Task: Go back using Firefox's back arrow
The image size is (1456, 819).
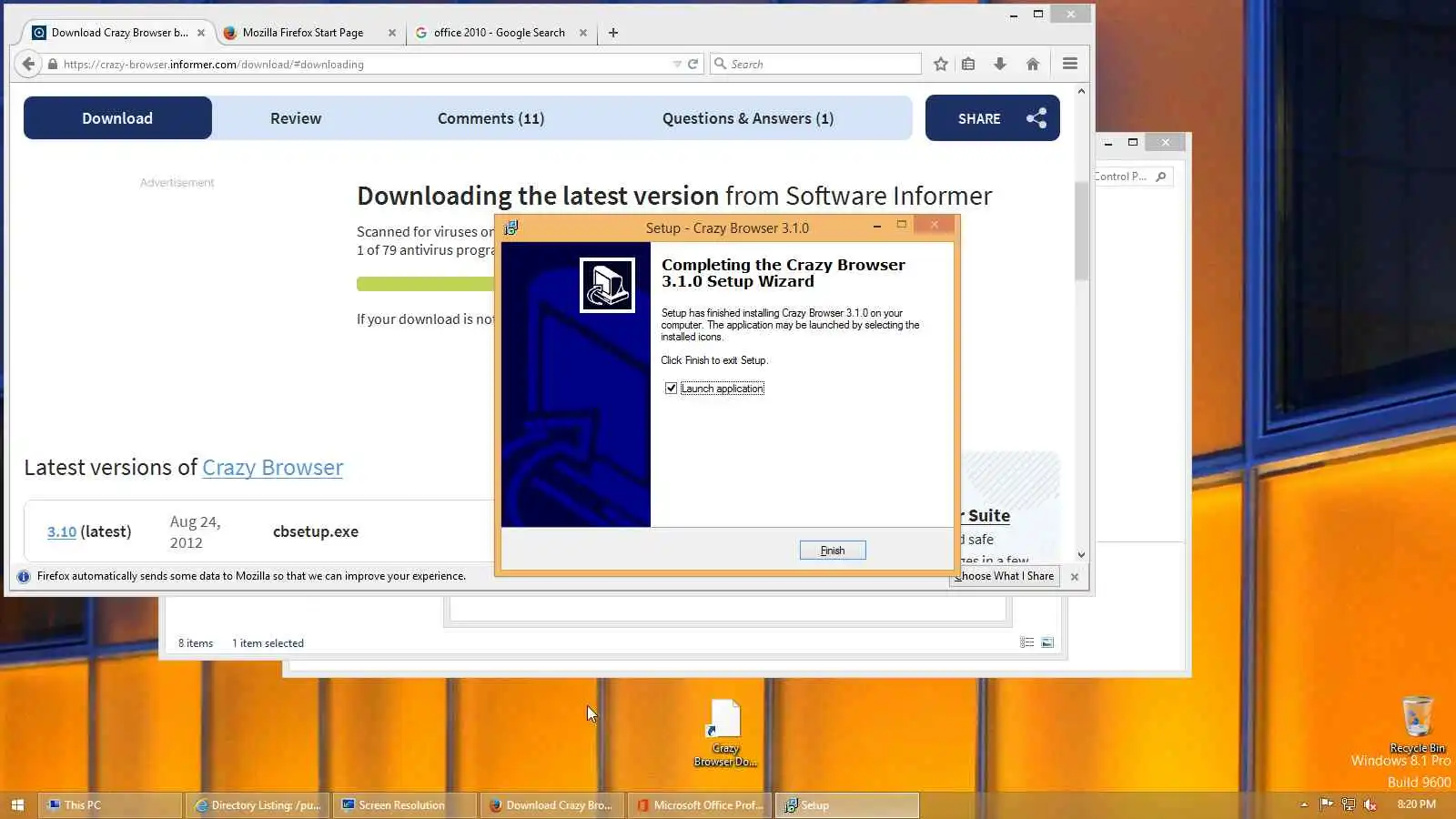Action: 28,64
